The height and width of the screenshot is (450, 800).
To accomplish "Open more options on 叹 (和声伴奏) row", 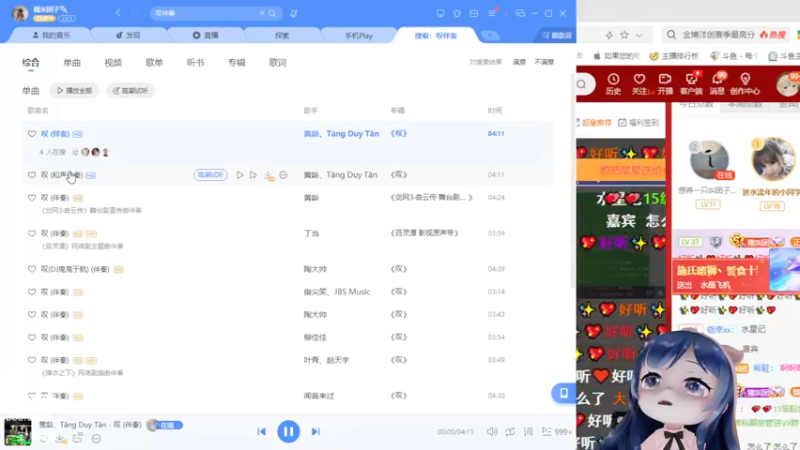I will pyautogui.click(x=283, y=175).
